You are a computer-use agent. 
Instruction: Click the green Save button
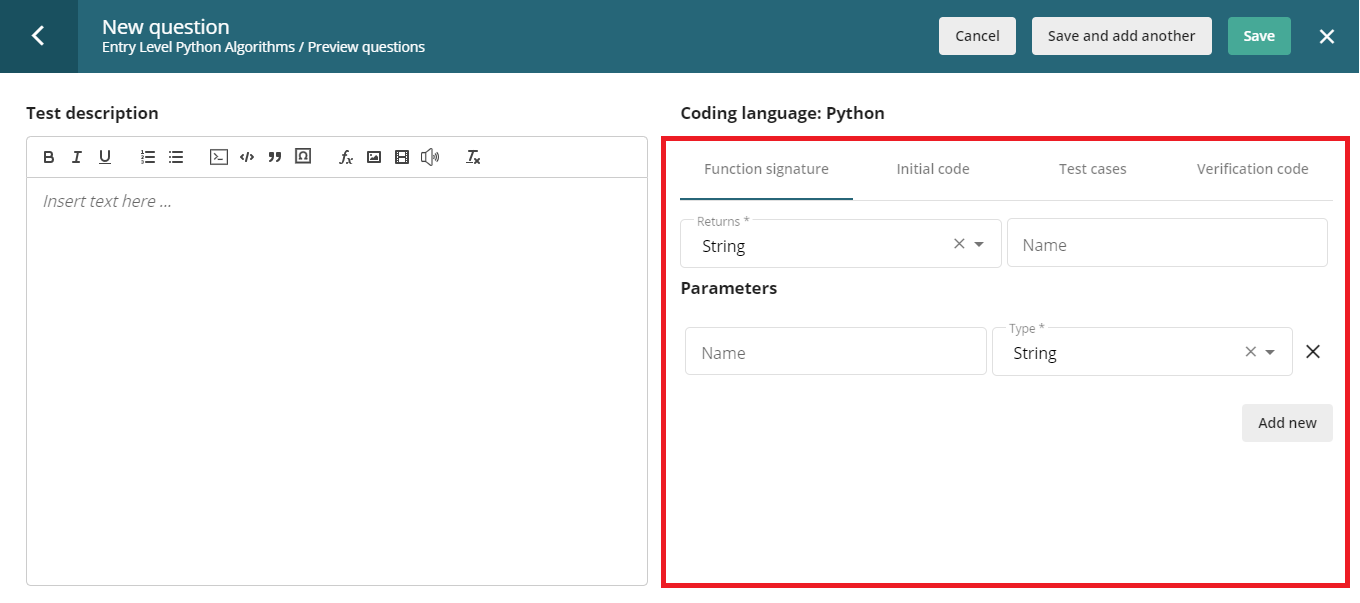pyautogui.click(x=1259, y=36)
